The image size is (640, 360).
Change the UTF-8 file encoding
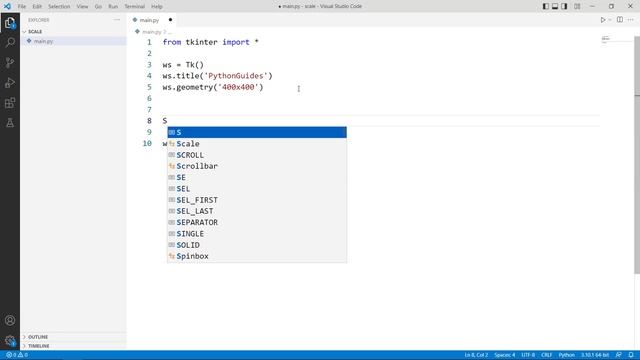coord(528,355)
